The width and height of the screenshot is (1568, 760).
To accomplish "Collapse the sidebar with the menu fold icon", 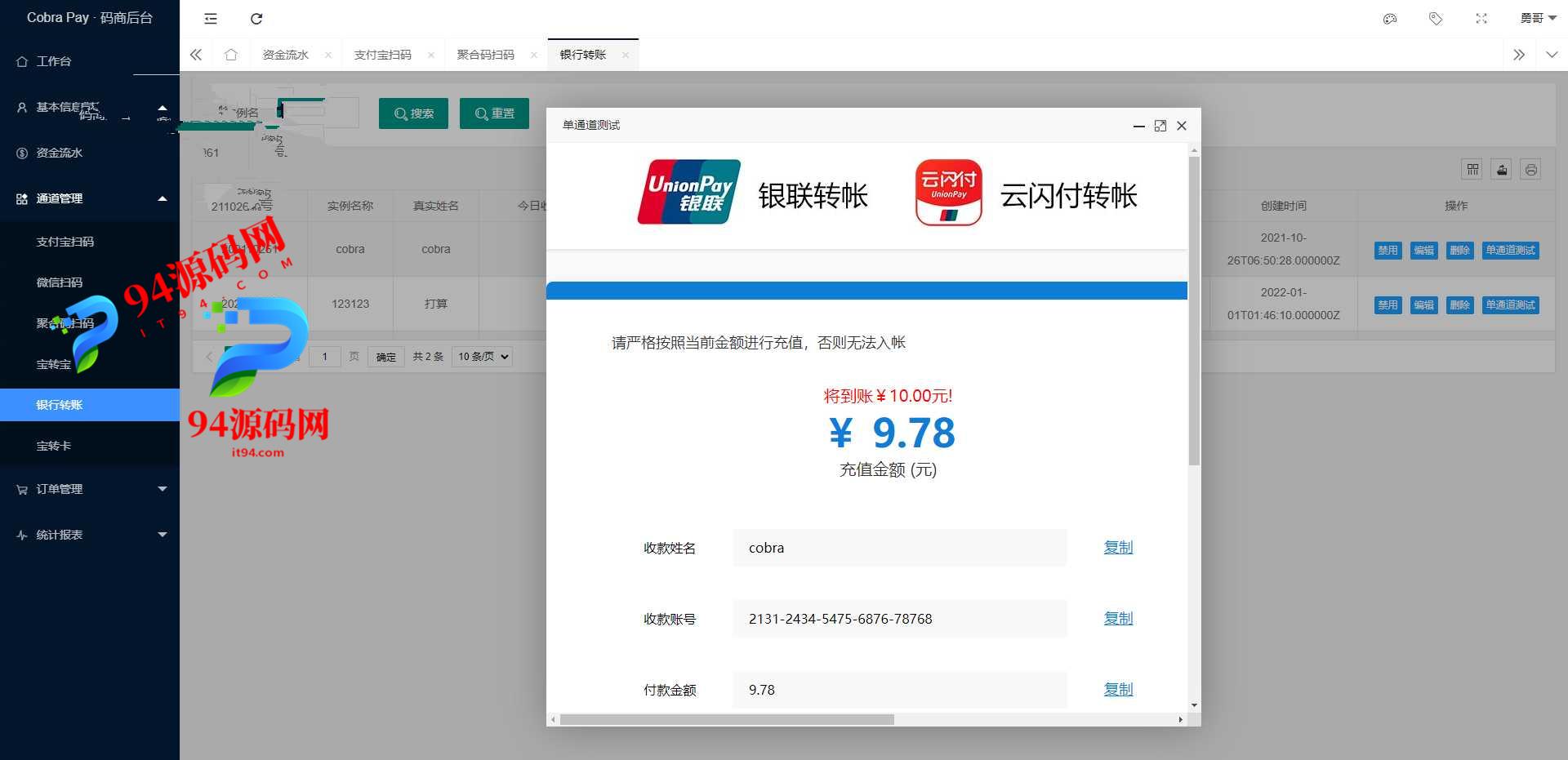I will tap(211, 19).
